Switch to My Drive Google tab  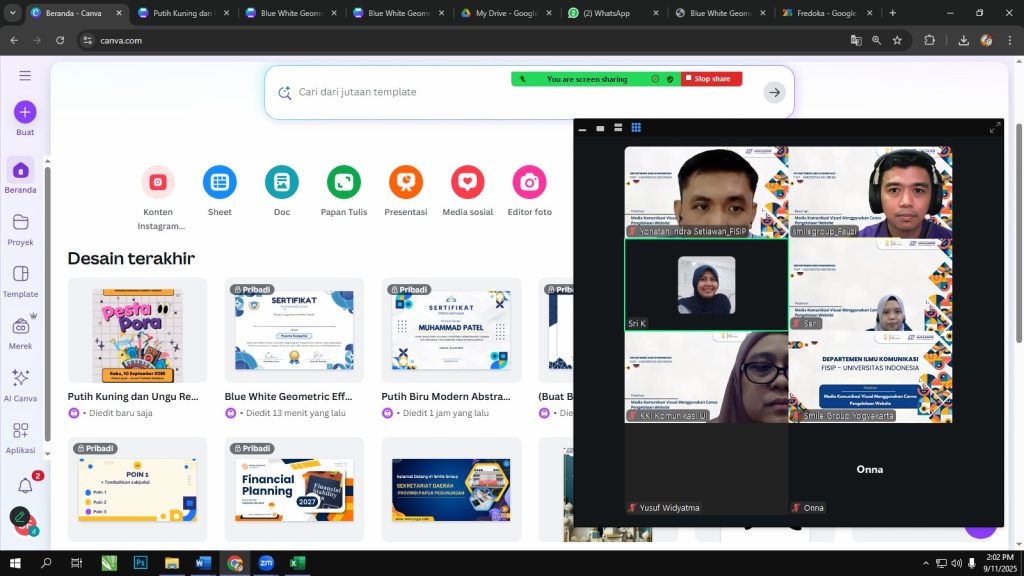click(x=503, y=13)
